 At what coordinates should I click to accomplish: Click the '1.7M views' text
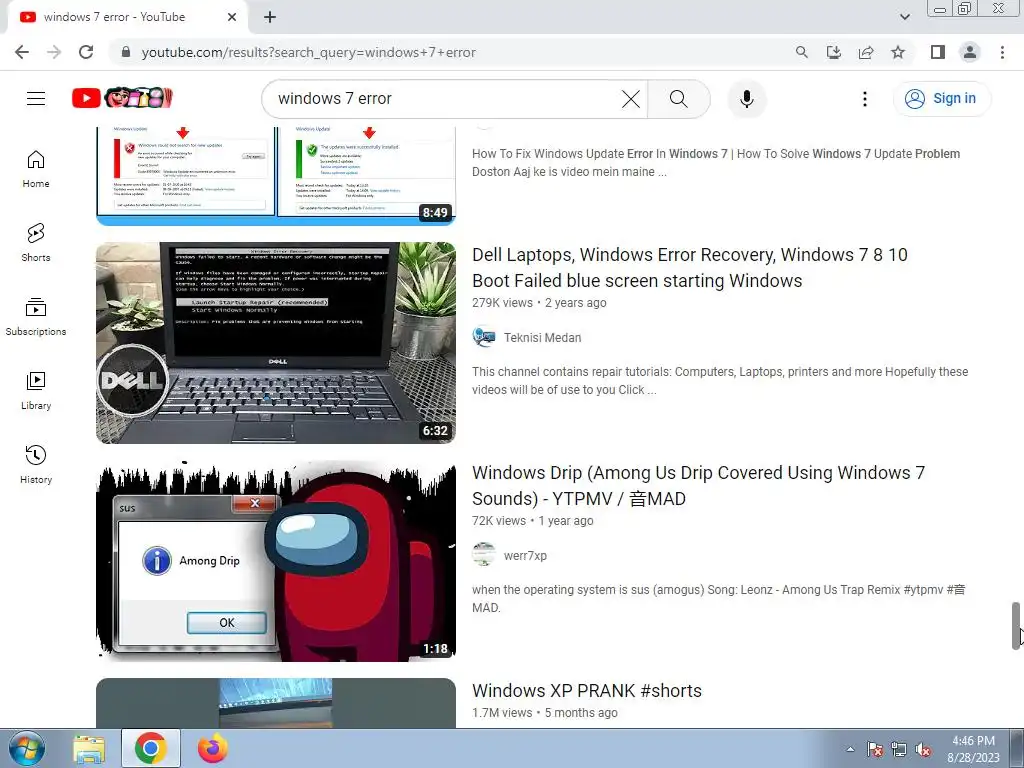pos(502,713)
